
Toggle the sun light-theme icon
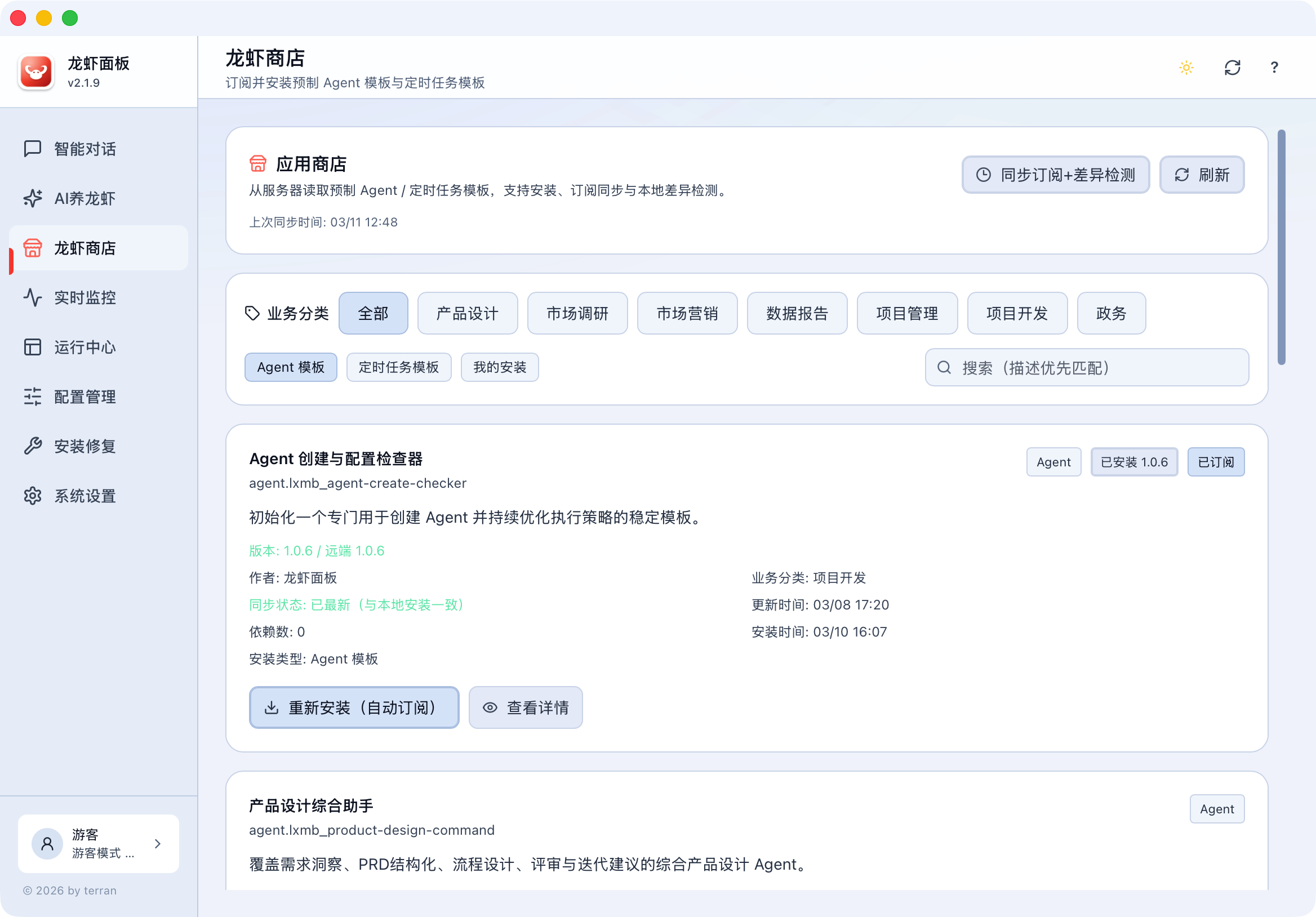click(1186, 68)
